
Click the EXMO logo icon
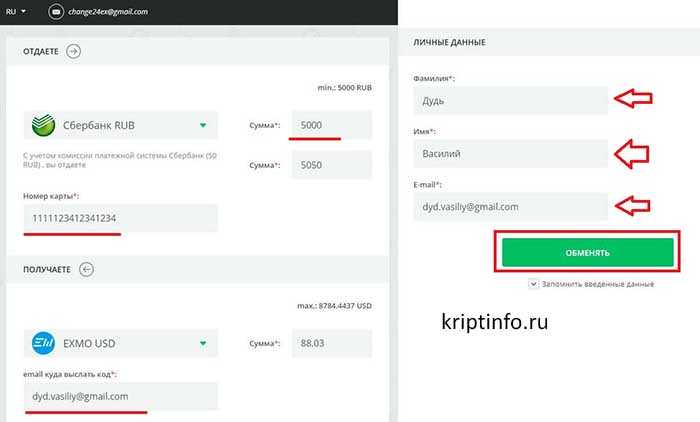point(43,343)
